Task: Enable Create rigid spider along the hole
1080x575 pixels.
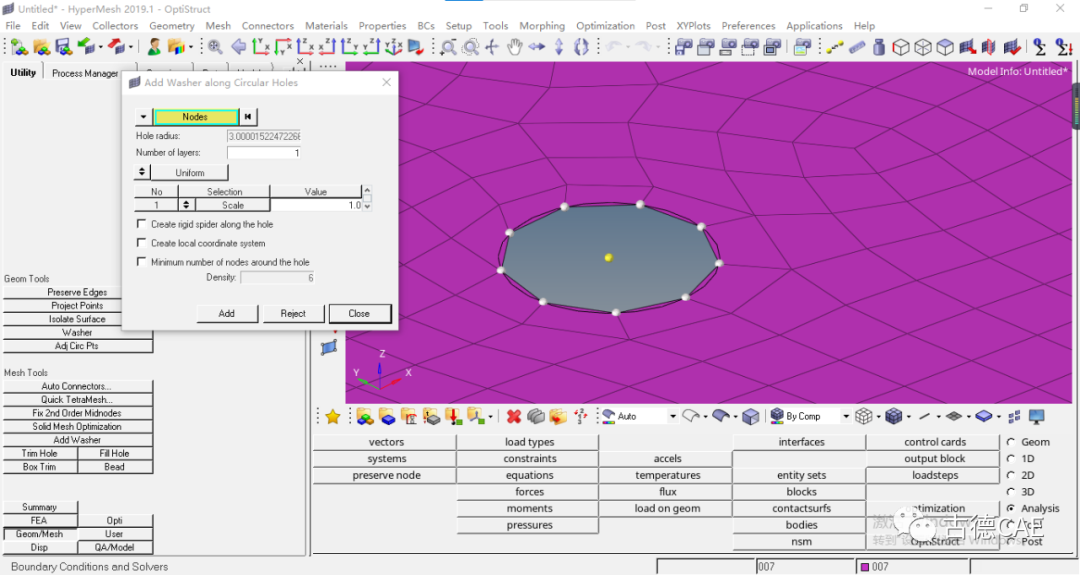Action: click(142, 225)
